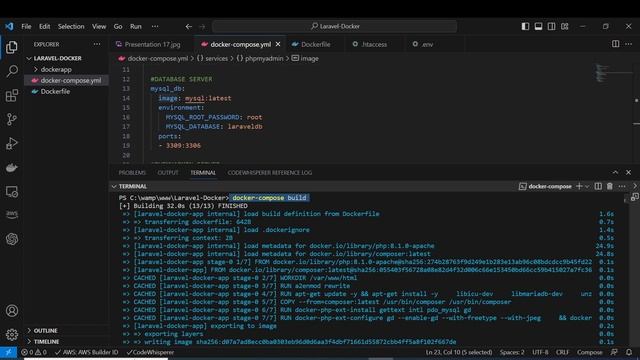Screen dimensions: 640x360
Task: Open the Search view in activity bar
Action: [x=12, y=71]
